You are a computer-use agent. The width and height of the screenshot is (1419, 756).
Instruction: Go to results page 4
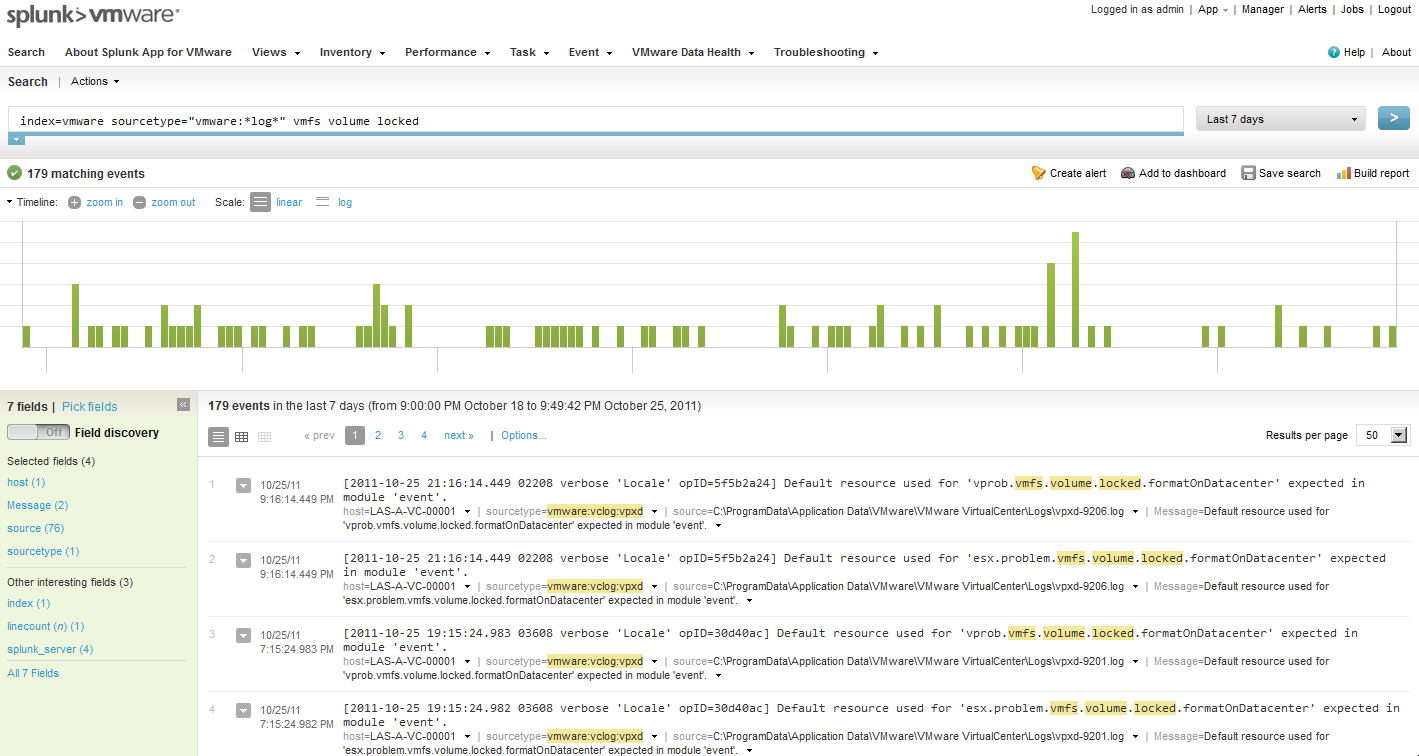[424, 435]
